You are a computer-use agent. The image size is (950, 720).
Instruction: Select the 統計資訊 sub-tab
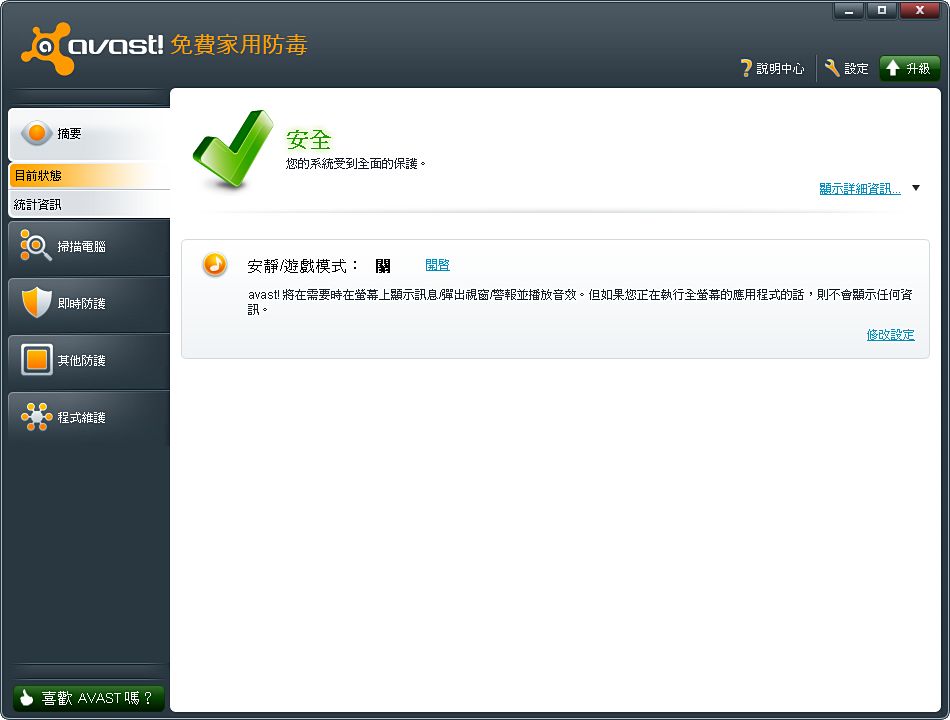(89, 204)
